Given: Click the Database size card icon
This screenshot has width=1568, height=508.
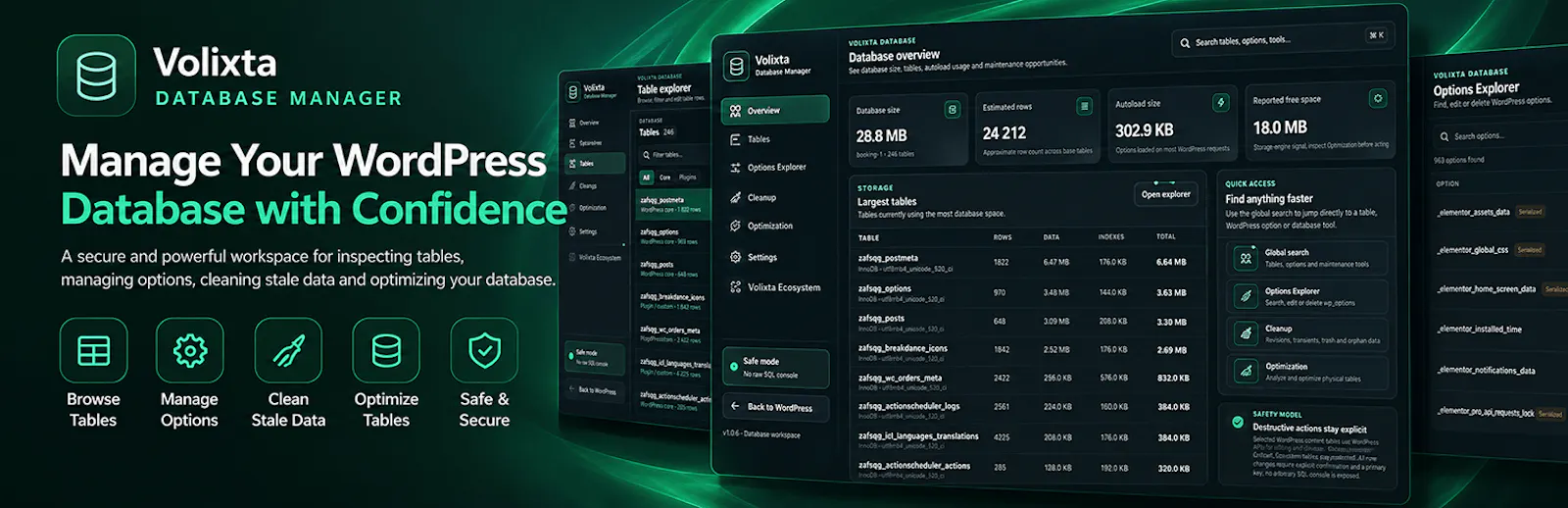Looking at the screenshot, I should [x=952, y=110].
